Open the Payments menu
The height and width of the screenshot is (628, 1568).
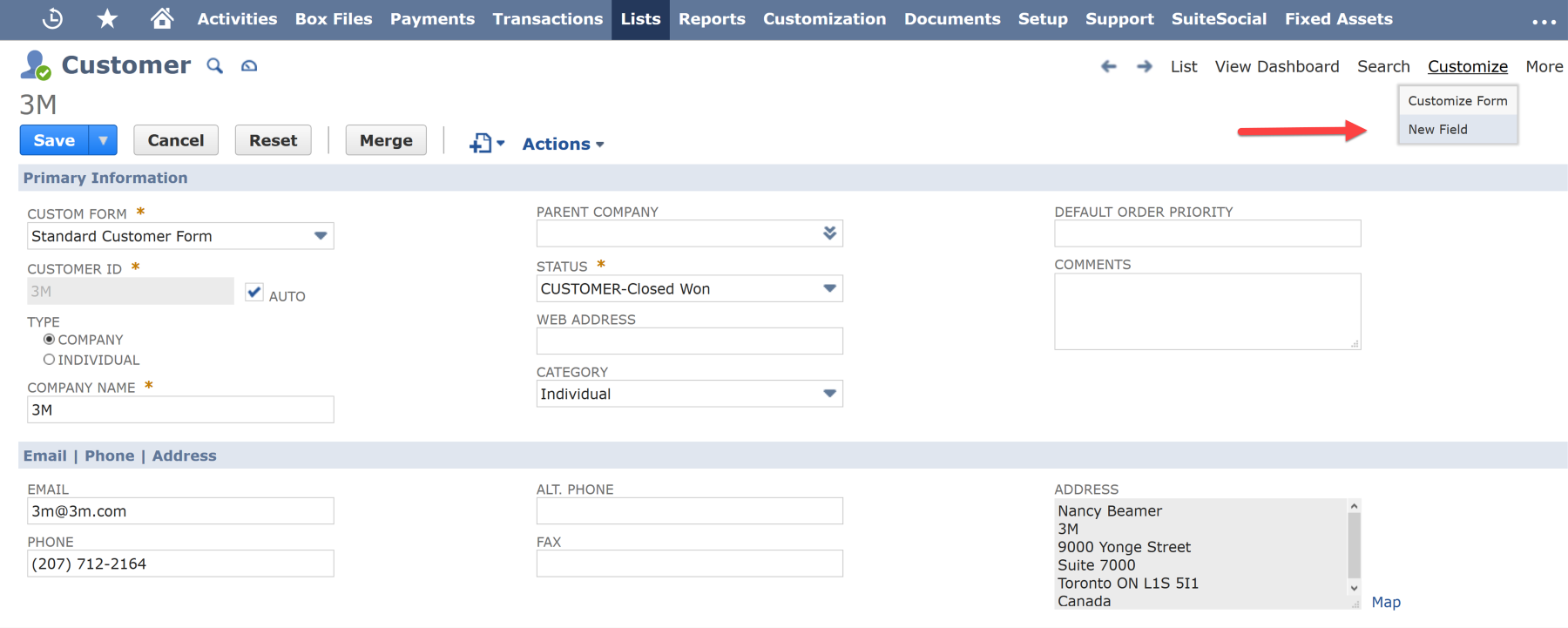coord(432,18)
